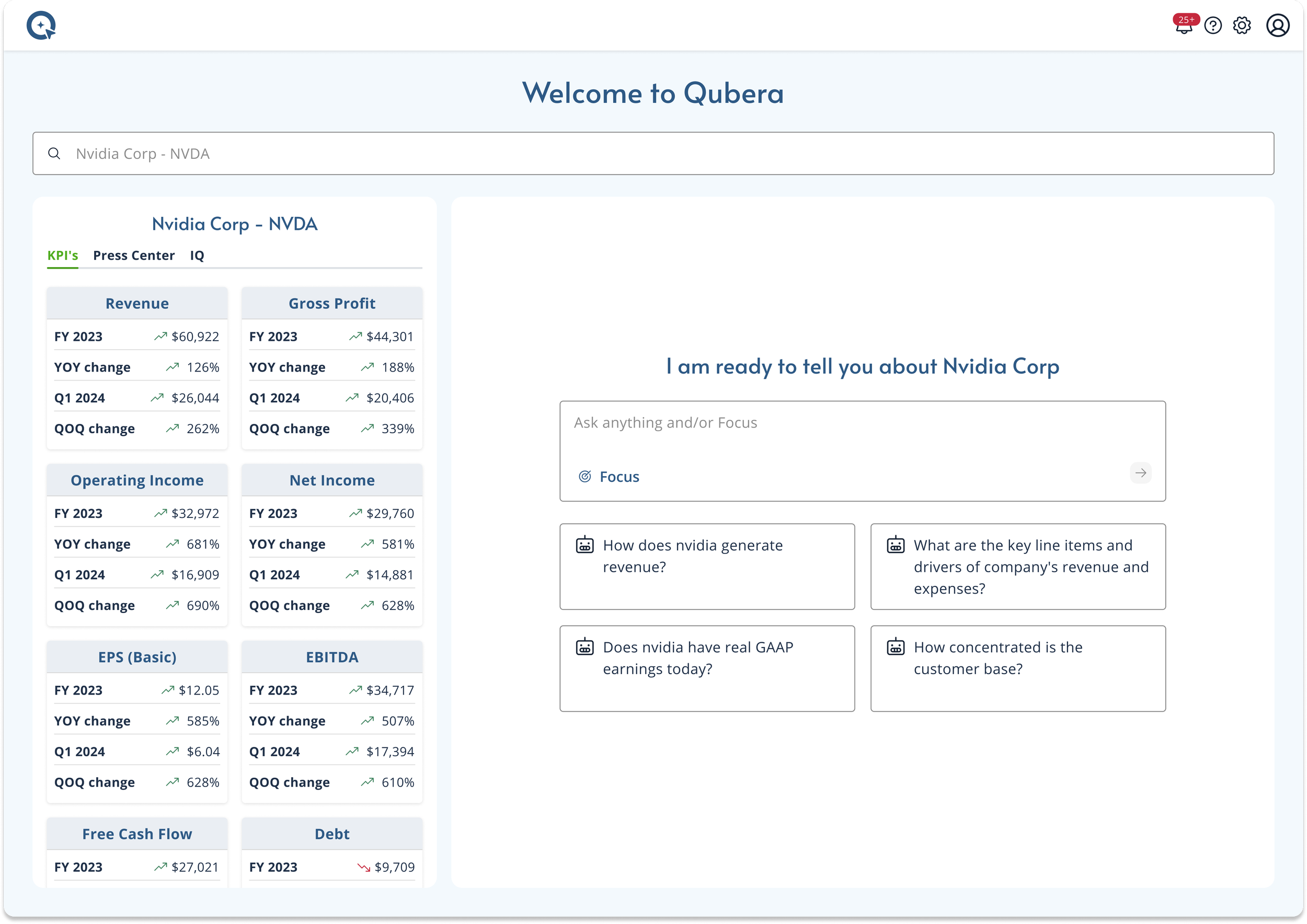1307x924 pixels.
Task: Open the help question mark icon
Action: tap(1213, 26)
